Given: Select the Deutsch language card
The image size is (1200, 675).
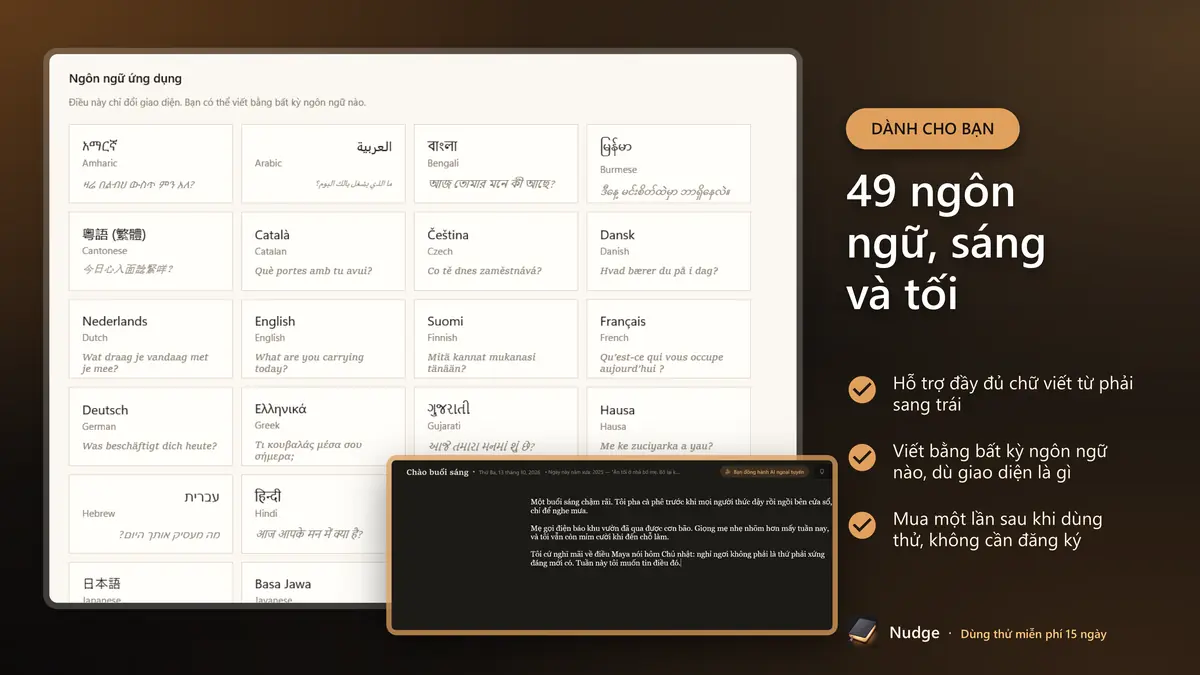Looking at the screenshot, I should (151, 426).
